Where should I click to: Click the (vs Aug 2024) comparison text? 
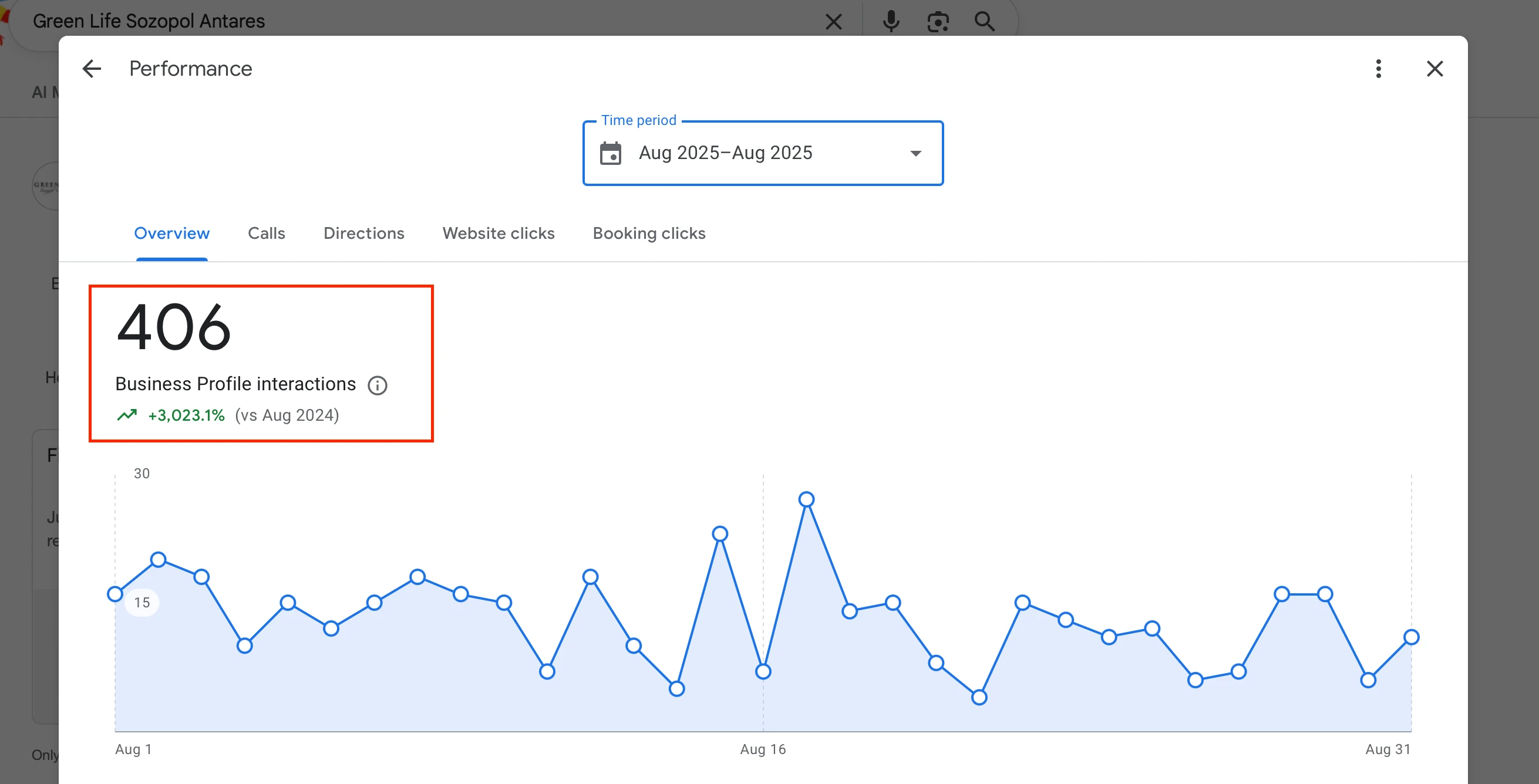(x=287, y=415)
